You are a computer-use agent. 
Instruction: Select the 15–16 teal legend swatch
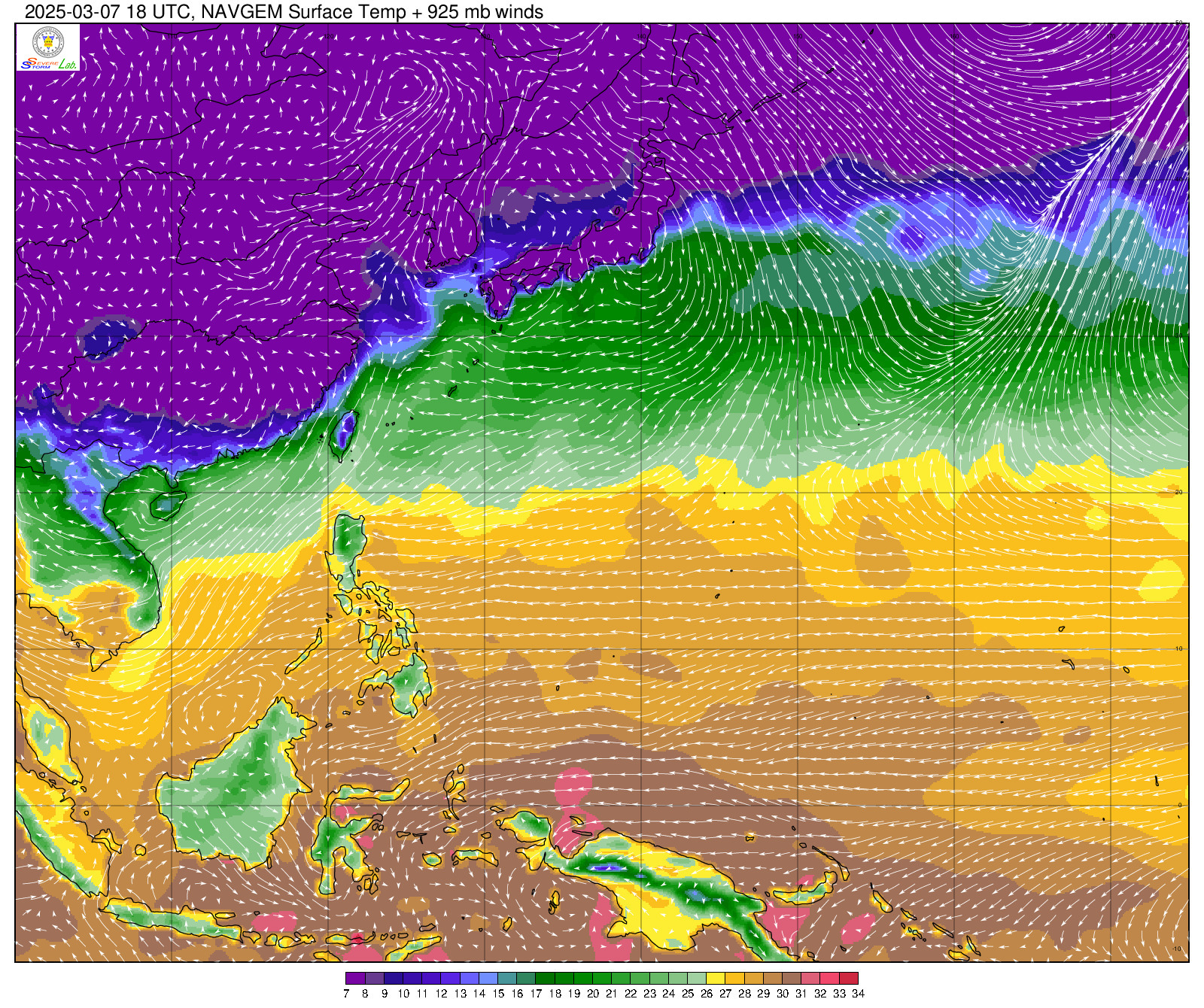click(x=507, y=979)
